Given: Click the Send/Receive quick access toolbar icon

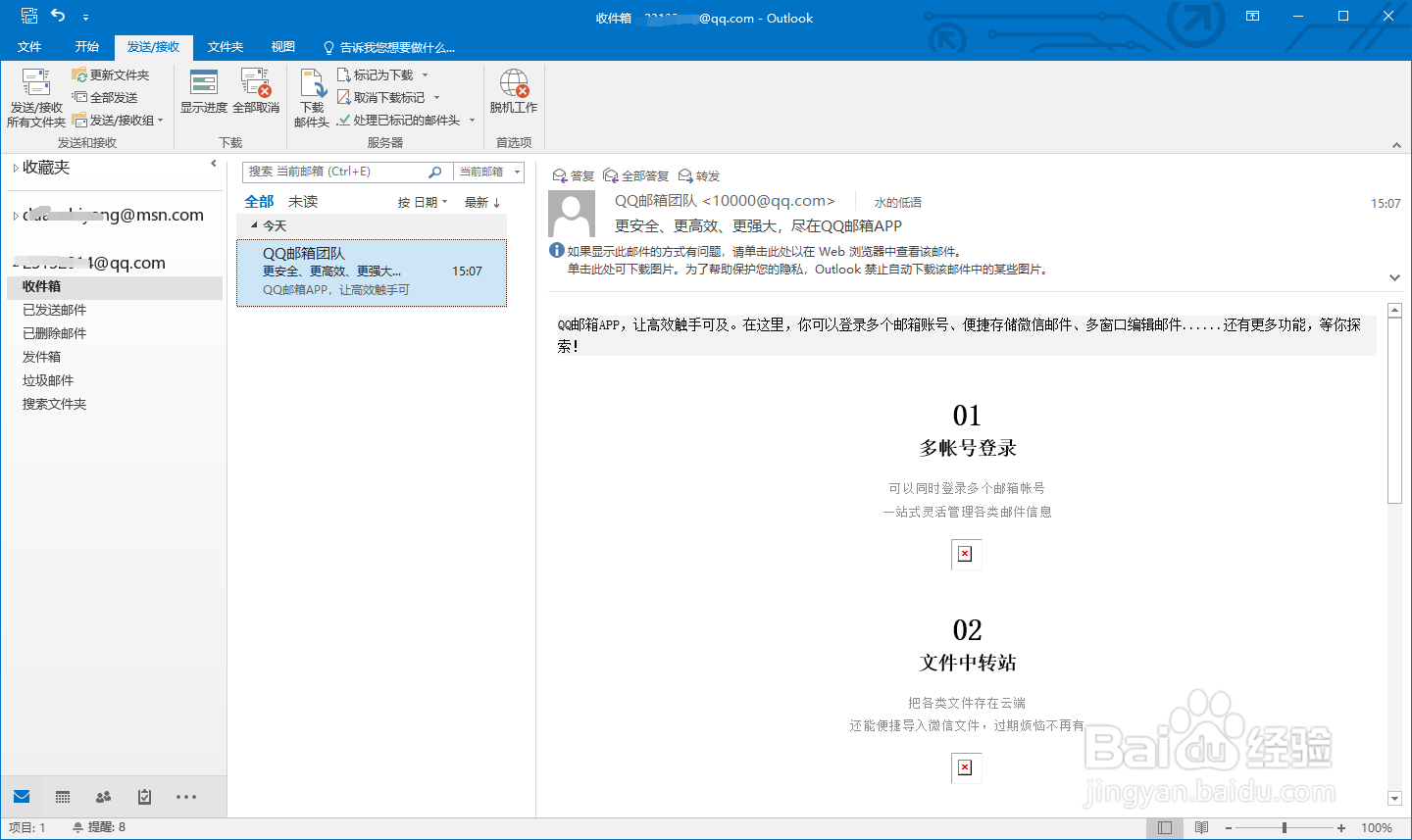Looking at the screenshot, I should [29, 16].
